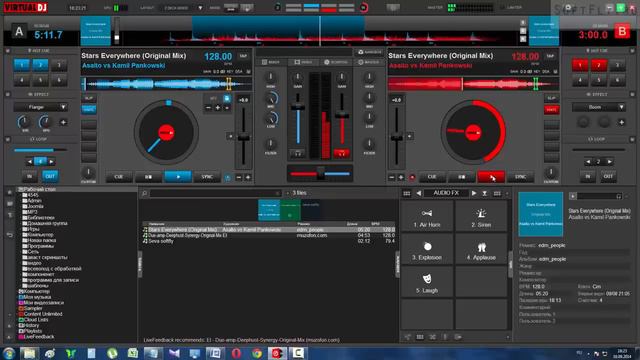The image size is (640, 360).
Task: Toggle loop OUT on deck A
Action: 50,176
